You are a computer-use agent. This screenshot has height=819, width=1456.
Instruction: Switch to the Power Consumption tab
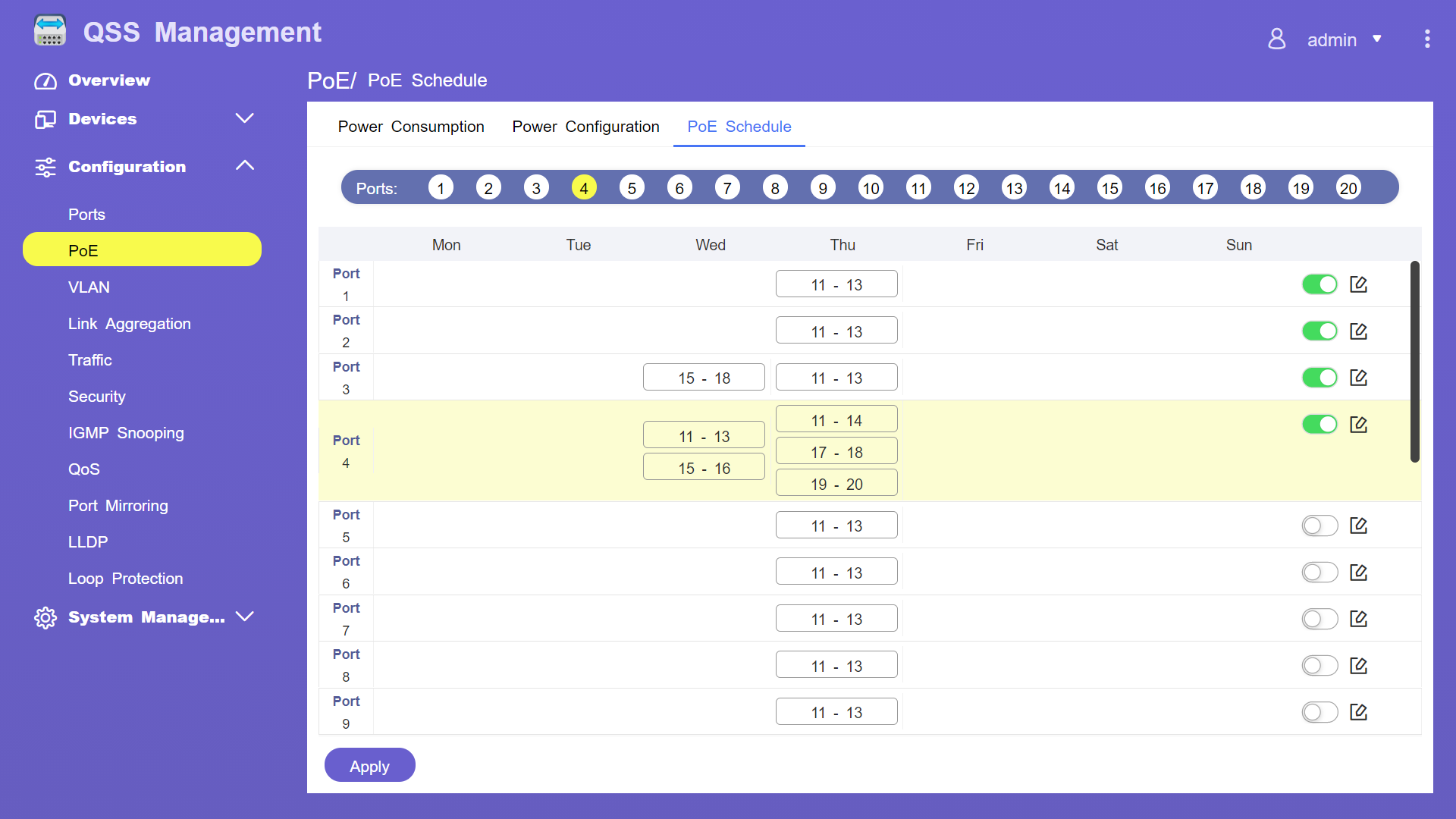point(411,127)
